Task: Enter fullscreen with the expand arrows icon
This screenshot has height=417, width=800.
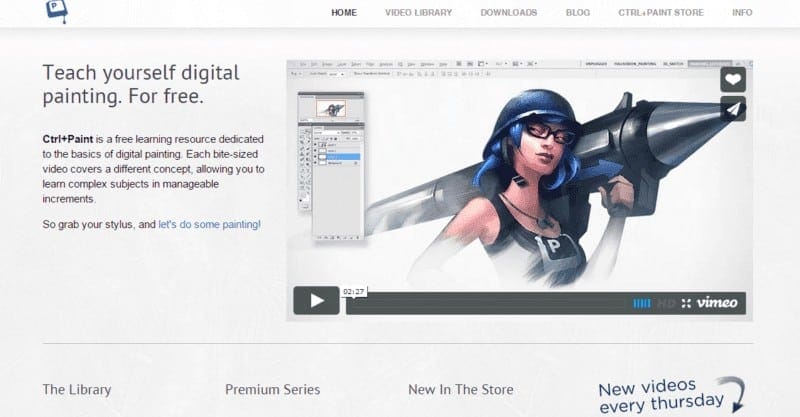Action: point(686,303)
